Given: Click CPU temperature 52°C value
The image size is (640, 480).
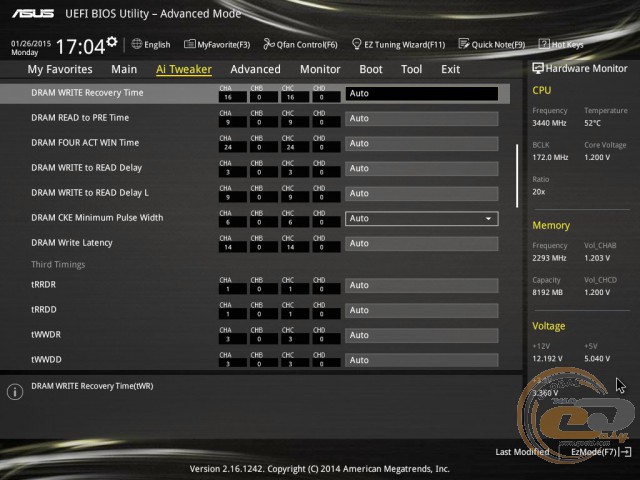Looking at the screenshot, I should (593, 123).
